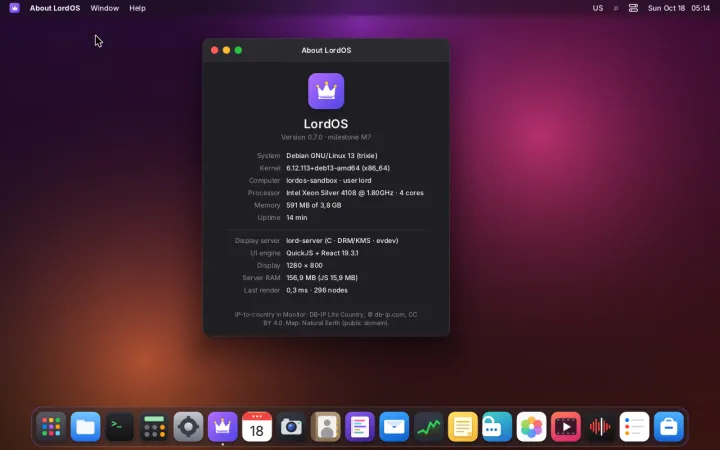Viewport: 720px width, 450px height.
Task: Open the About LordOS menu
Action: [x=55, y=8]
